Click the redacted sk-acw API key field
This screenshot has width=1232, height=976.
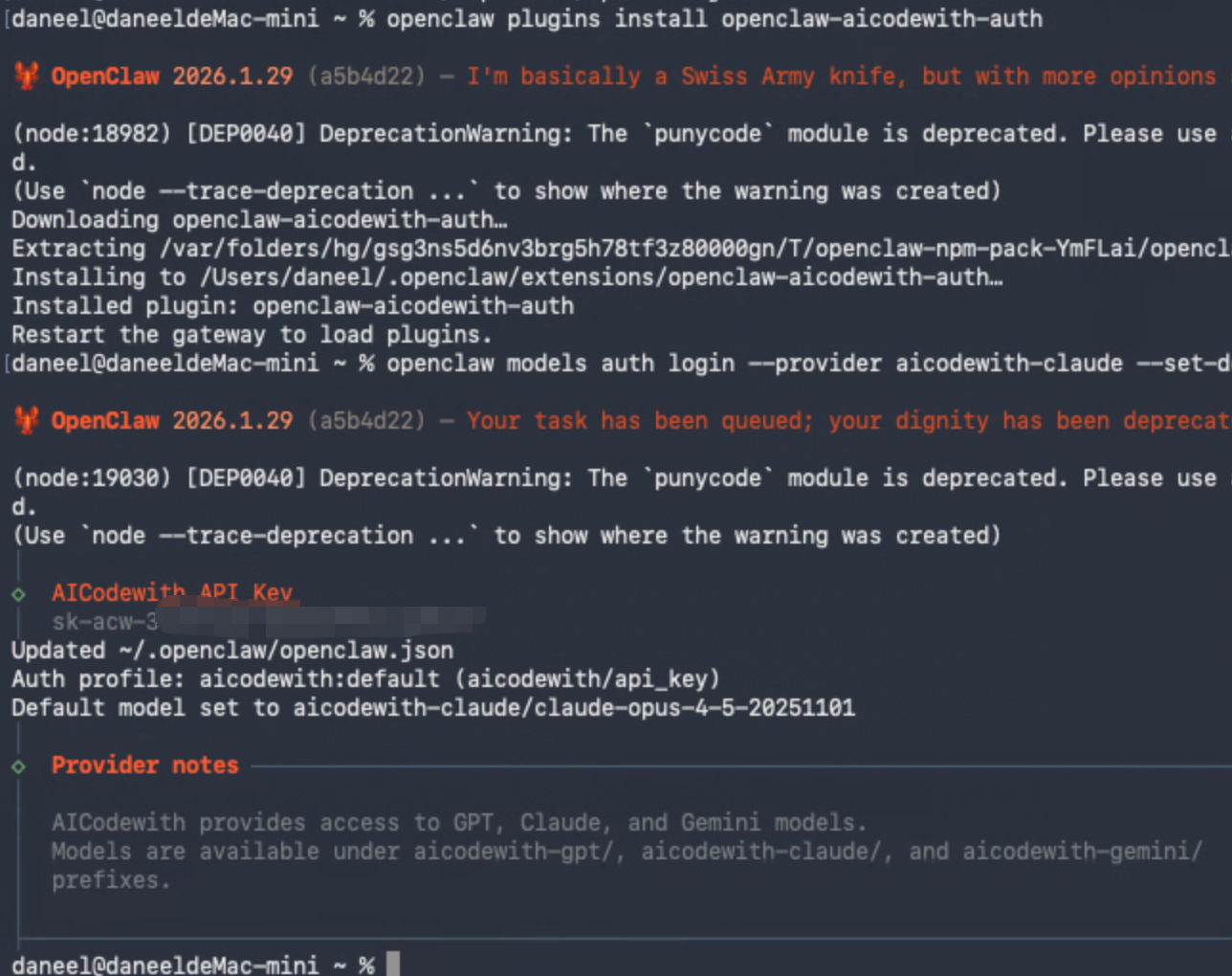268,621
